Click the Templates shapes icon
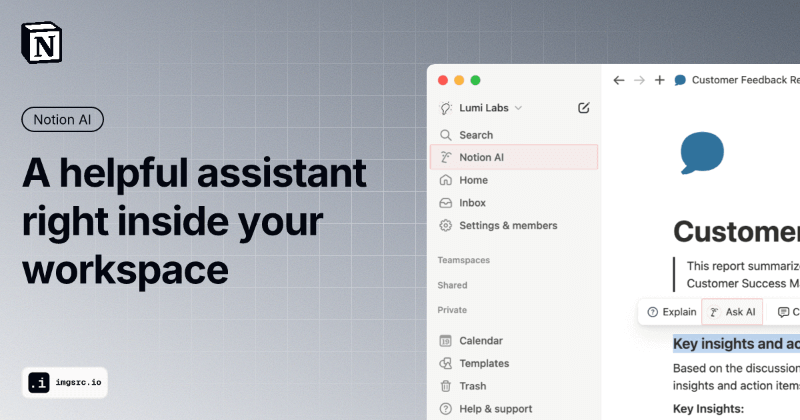Viewport: 800px width, 420px height. 445,363
